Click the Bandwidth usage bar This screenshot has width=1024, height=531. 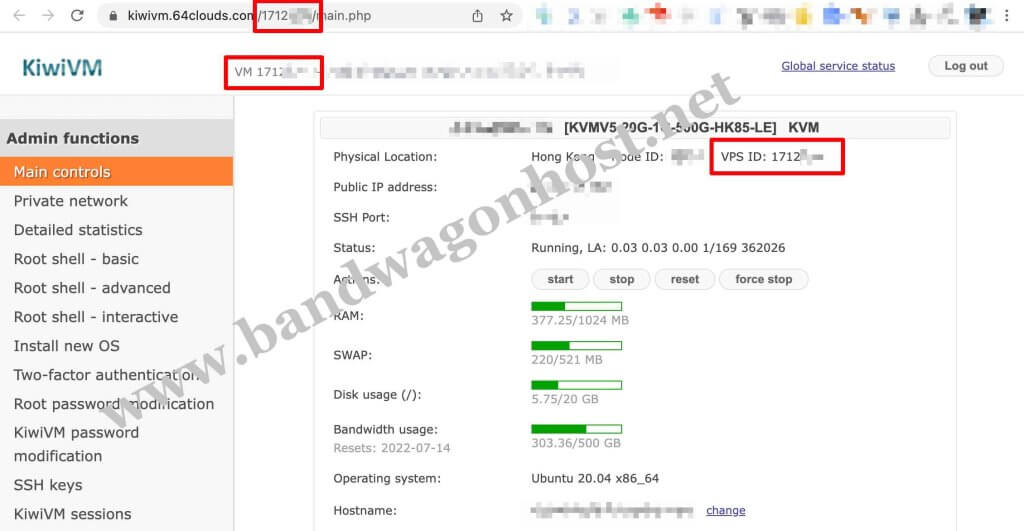[577, 429]
